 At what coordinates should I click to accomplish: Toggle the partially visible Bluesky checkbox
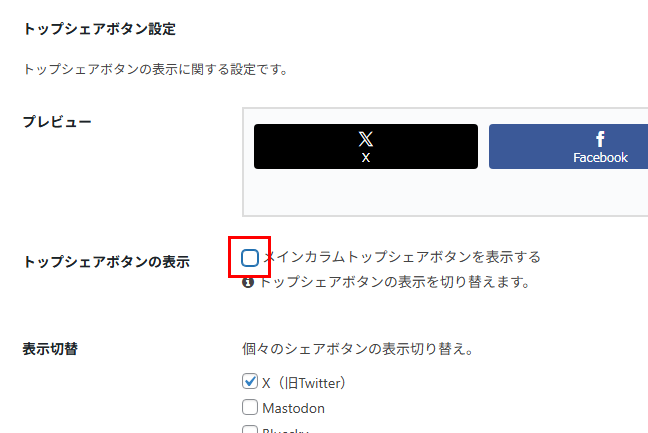(x=250, y=430)
